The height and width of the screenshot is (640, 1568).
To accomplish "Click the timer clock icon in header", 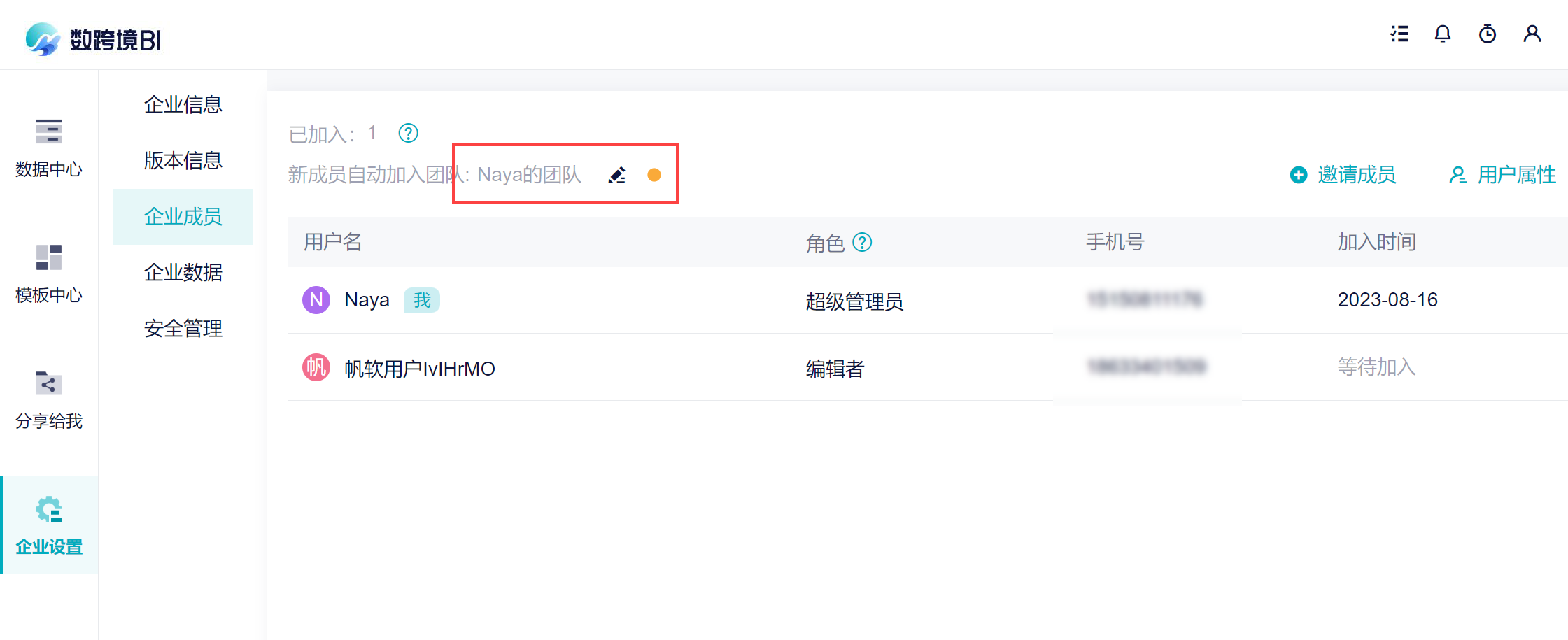I will (x=1487, y=34).
